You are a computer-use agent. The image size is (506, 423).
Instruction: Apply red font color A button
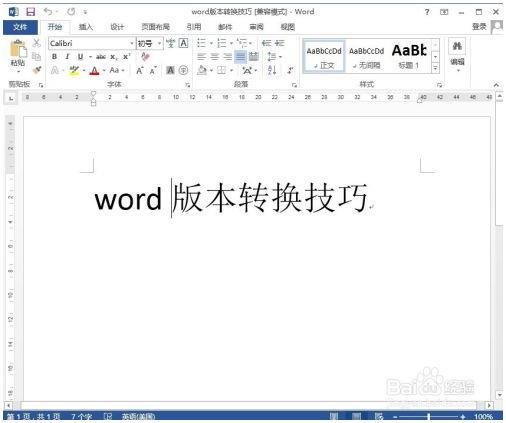(95, 70)
